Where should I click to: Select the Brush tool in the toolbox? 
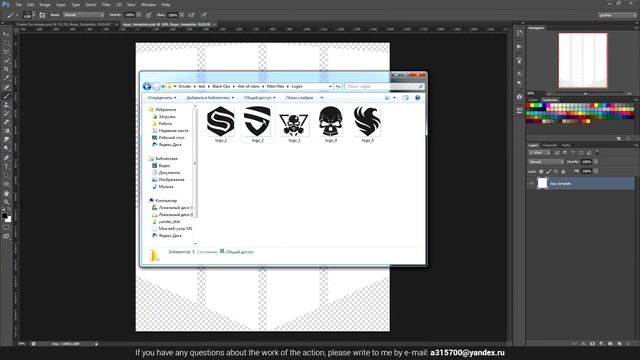[x=6, y=96]
